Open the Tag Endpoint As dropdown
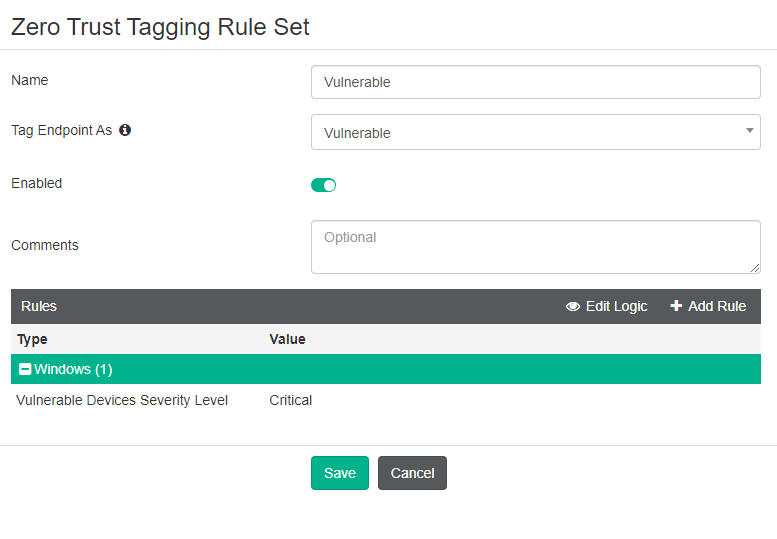777x539 pixels. (535, 132)
